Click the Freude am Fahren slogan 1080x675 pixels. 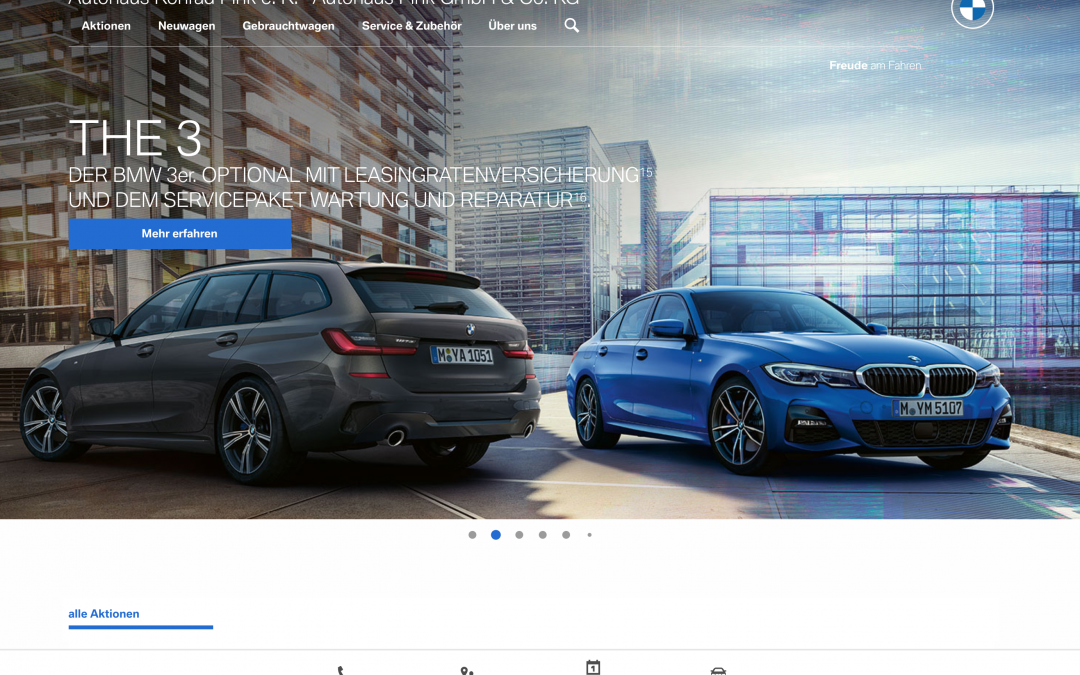point(875,65)
